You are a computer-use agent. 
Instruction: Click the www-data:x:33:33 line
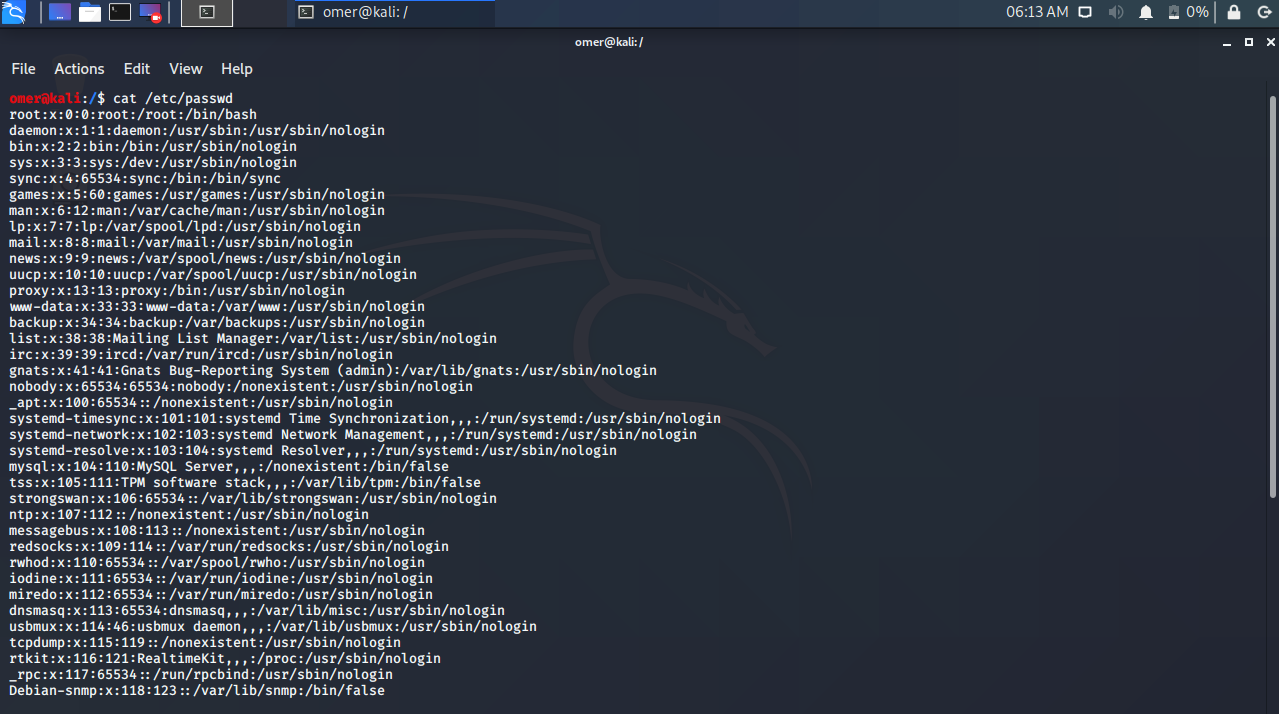click(x=217, y=306)
